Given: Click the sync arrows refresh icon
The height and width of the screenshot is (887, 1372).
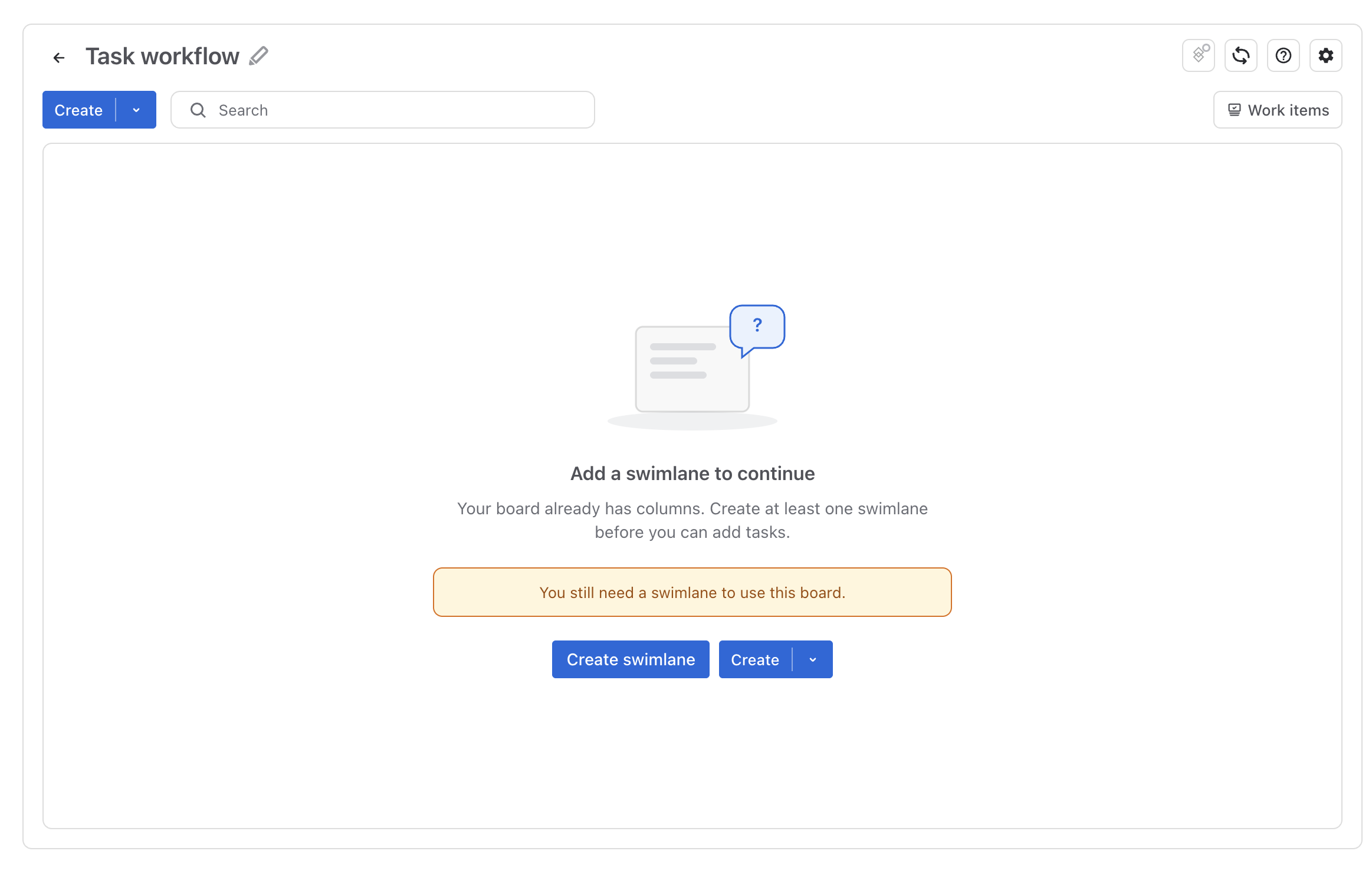Looking at the screenshot, I should coord(1240,55).
